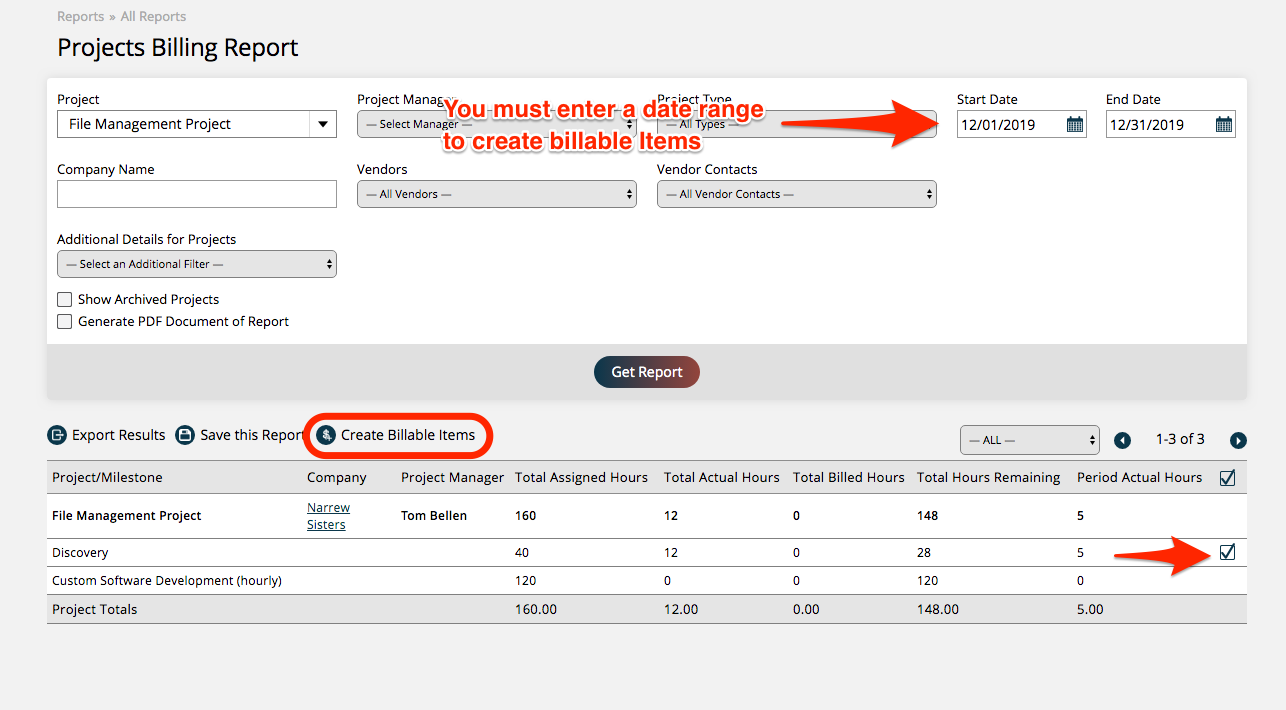1286x710 pixels.
Task: Click the Export Results icon
Action: [56, 435]
